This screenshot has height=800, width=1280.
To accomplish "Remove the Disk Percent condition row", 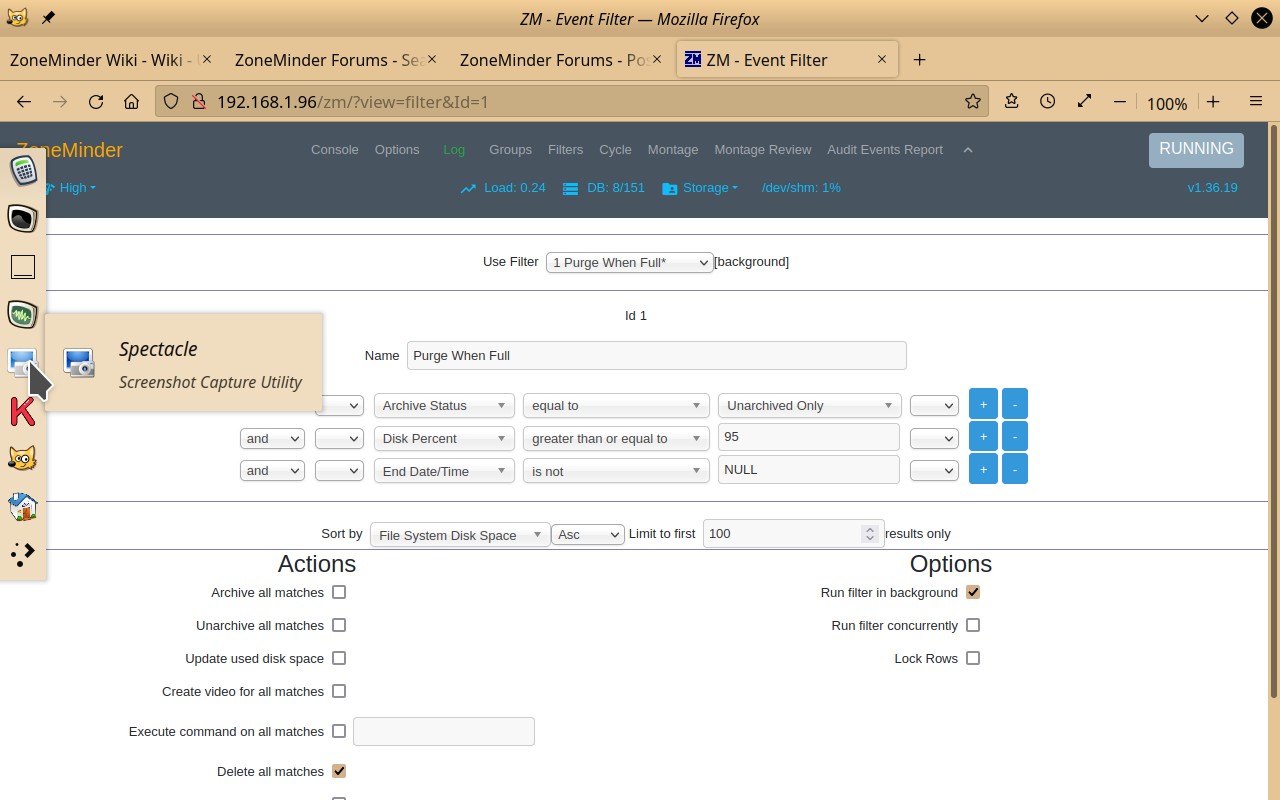I will pyautogui.click(x=1015, y=437).
